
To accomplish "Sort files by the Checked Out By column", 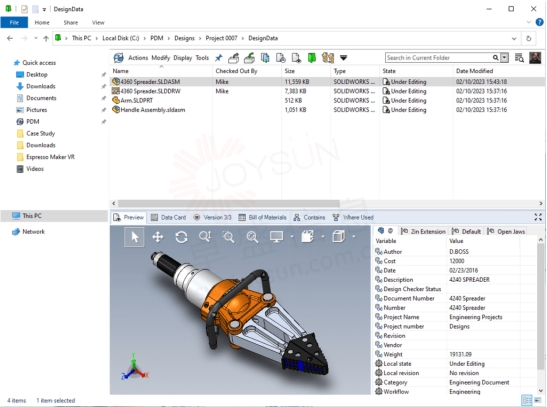I will [x=236, y=71].
